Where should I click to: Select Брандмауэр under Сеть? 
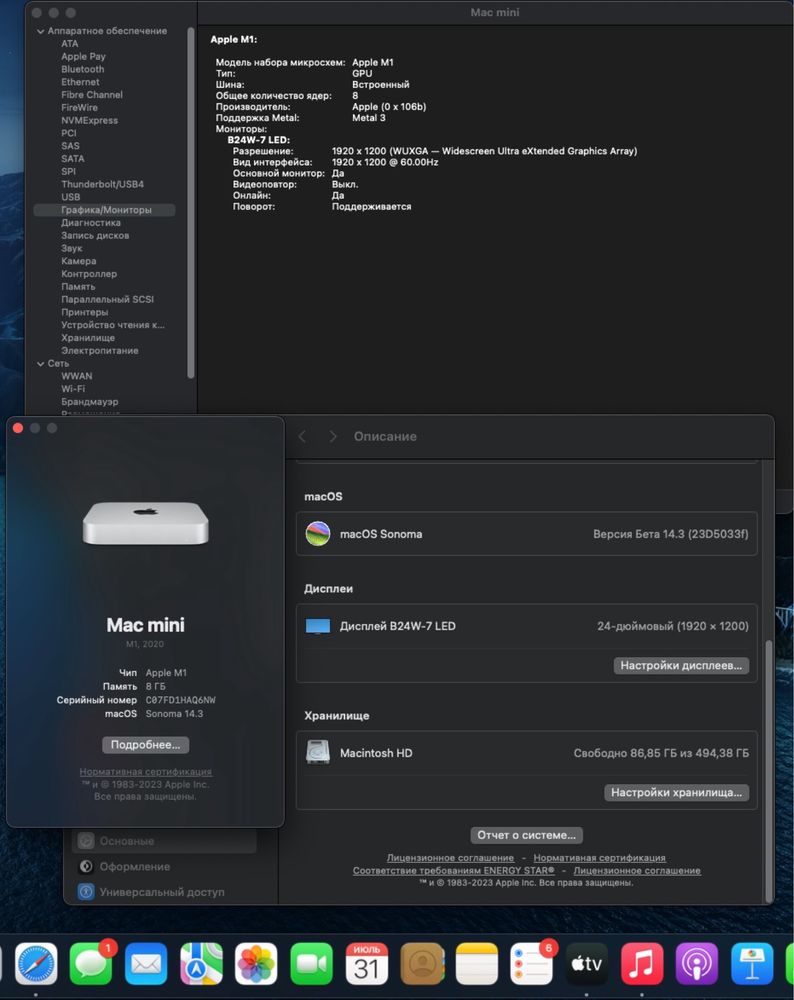point(89,402)
